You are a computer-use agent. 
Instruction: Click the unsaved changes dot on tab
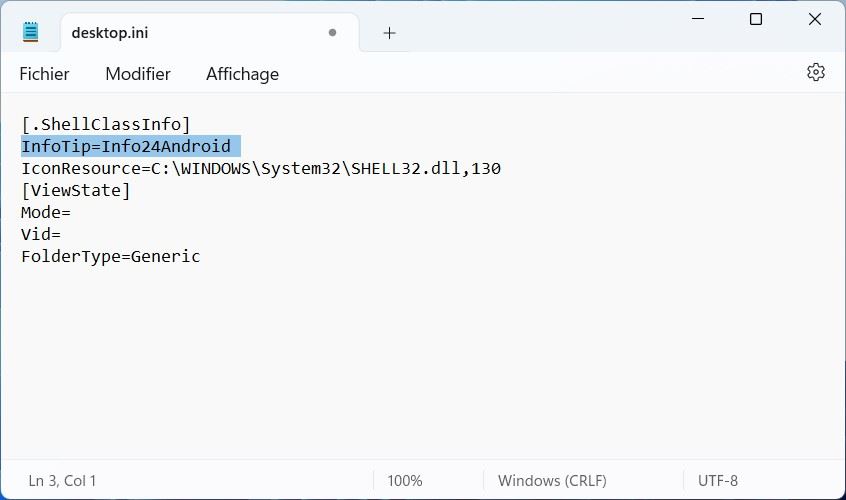tap(332, 33)
